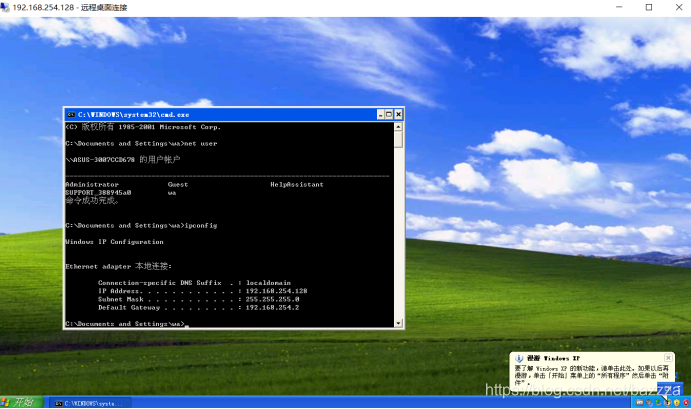Click the default gateway value 192.168.254.2
Image resolution: width=691 pixels, height=409 pixels.
(x=272, y=308)
